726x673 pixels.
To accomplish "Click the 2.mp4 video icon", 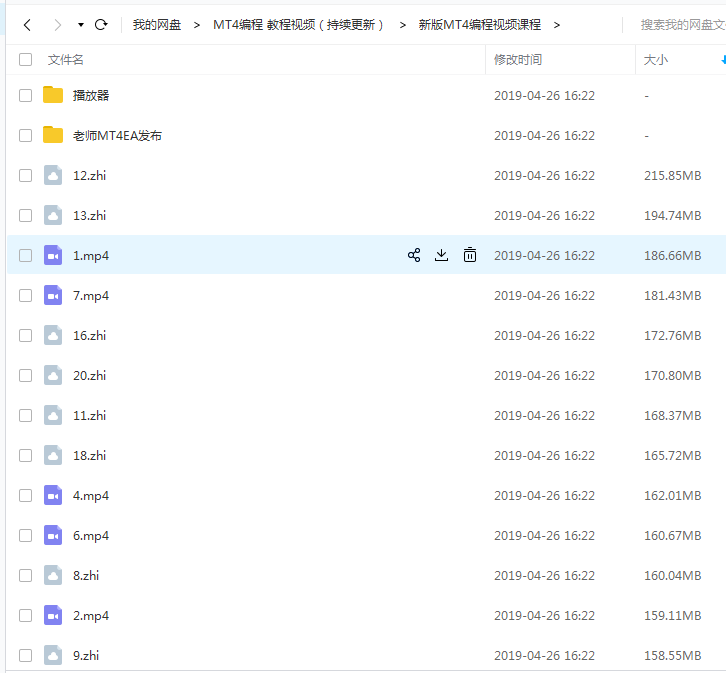I will [53, 615].
